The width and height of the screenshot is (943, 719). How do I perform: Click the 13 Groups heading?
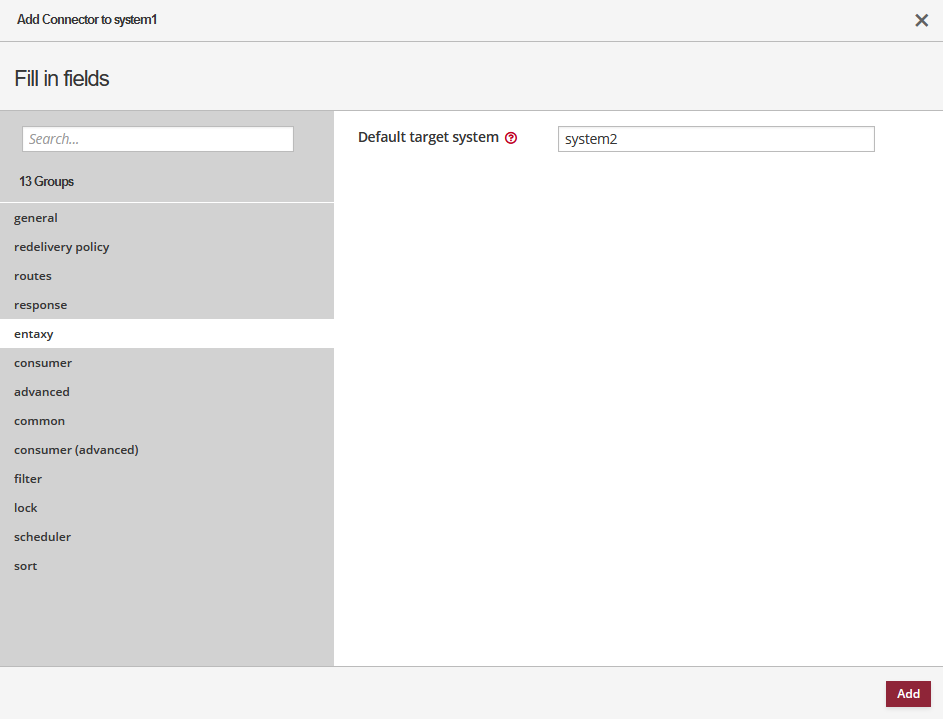click(46, 182)
